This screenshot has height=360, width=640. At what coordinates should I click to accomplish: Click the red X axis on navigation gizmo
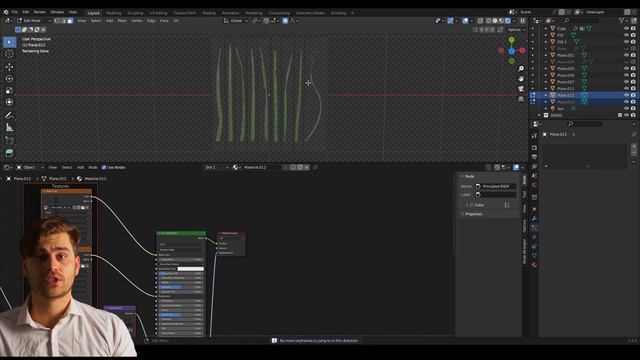tap(522, 51)
